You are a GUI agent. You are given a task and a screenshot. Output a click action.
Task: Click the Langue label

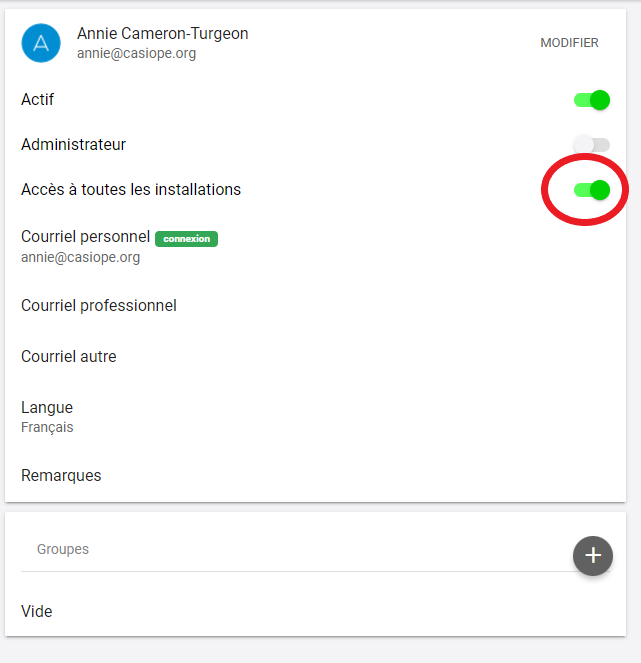click(47, 407)
